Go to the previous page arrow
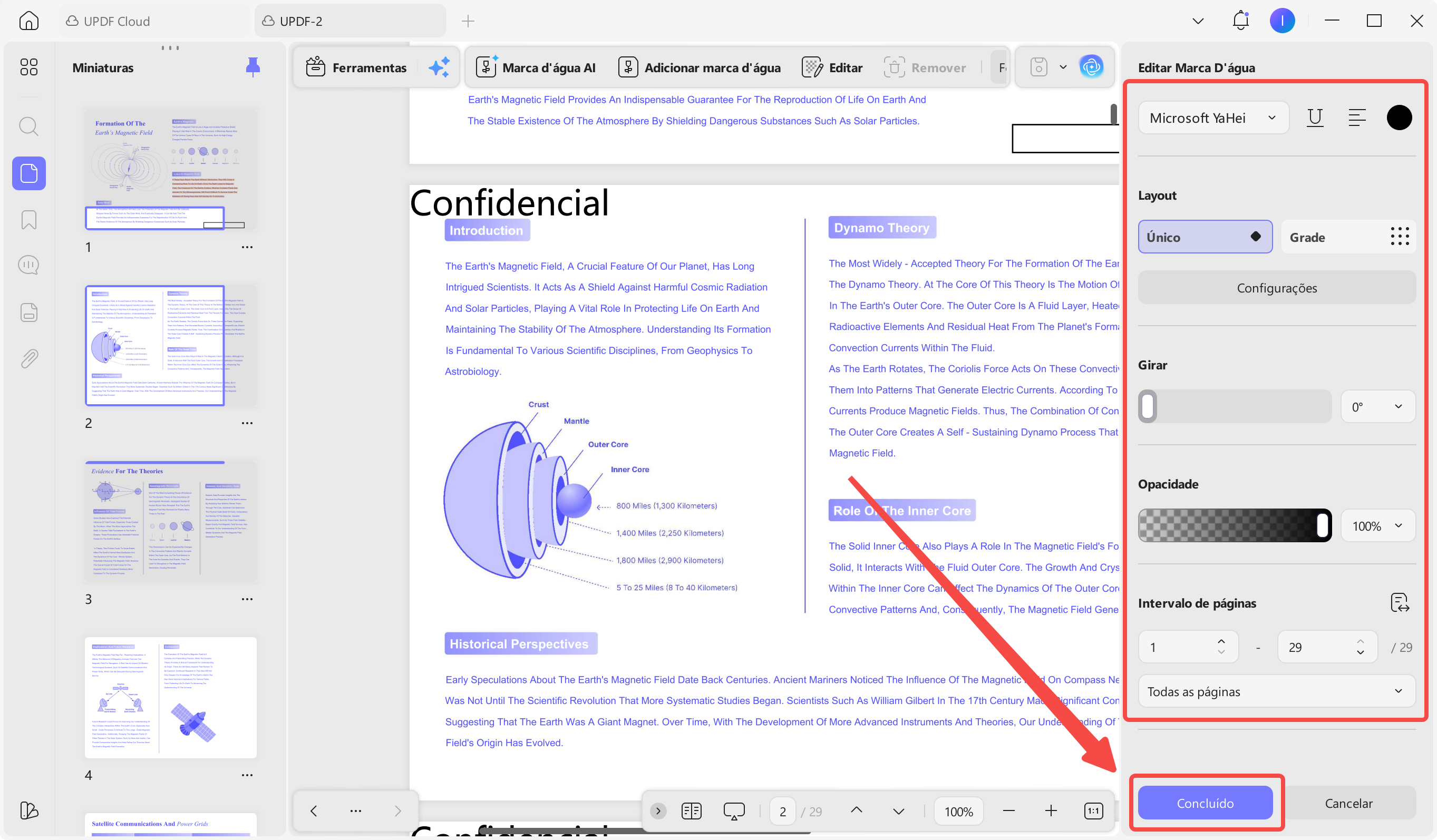Image resolution: width=1437 pixels, height=840 pixels. click(856, 810)
